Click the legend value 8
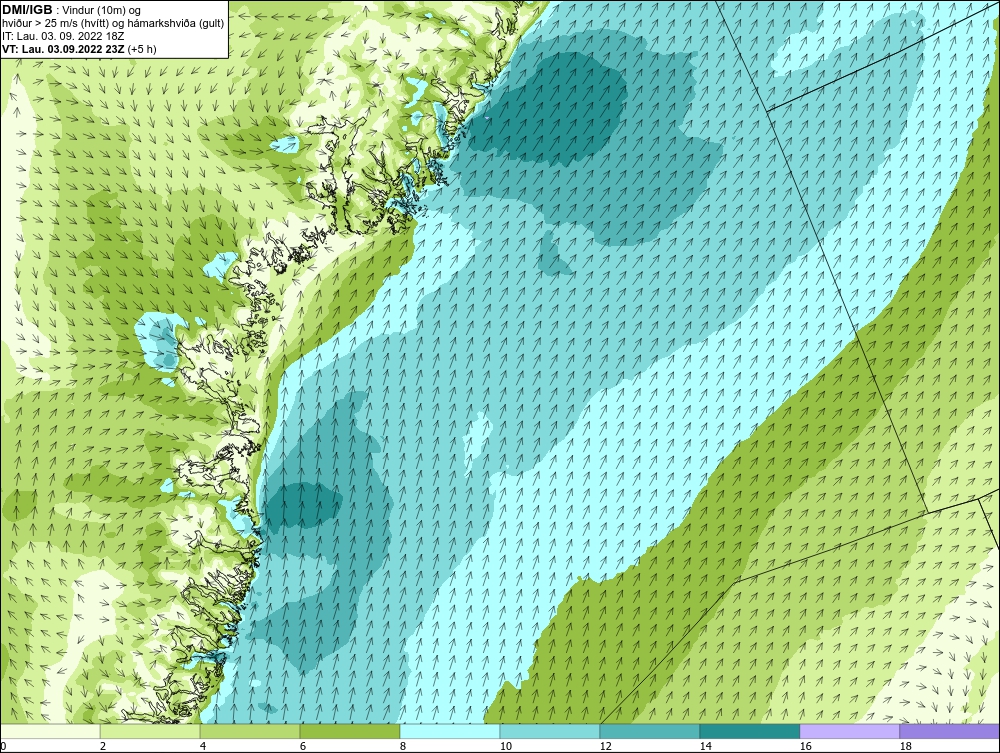The width and height of the screenshot is (1000, 753). click(x=402, y=746)
